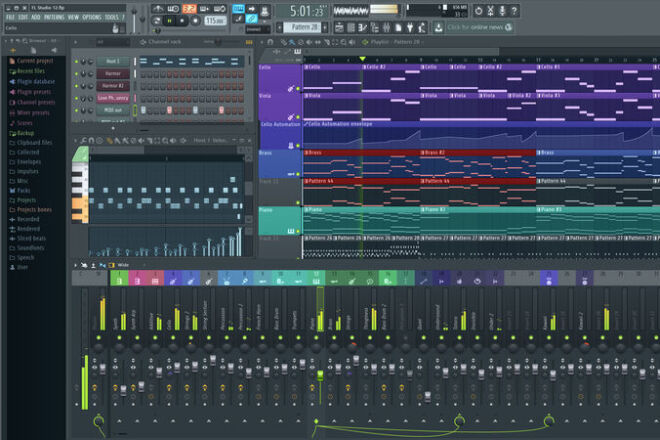
Task: Adjust the master mixer fader
Action: [x=103, y=369]
